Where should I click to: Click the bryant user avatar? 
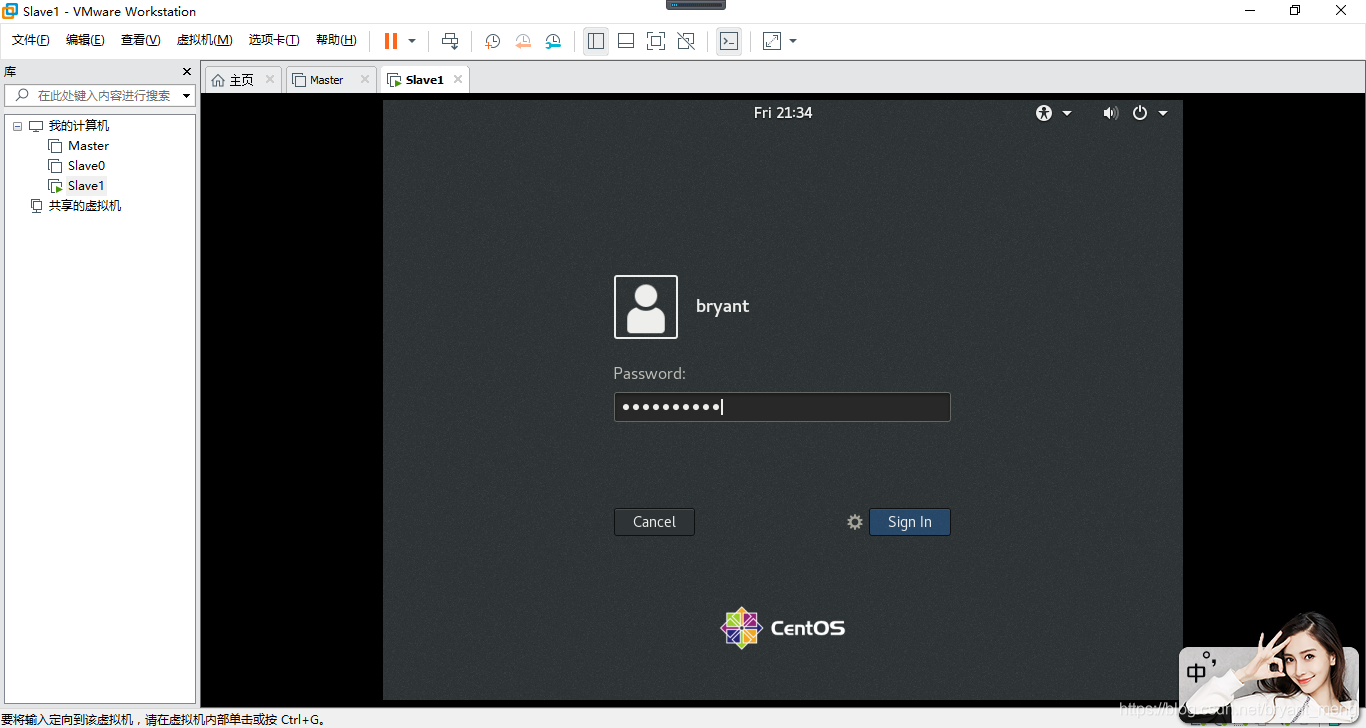(x=646, y=307)
